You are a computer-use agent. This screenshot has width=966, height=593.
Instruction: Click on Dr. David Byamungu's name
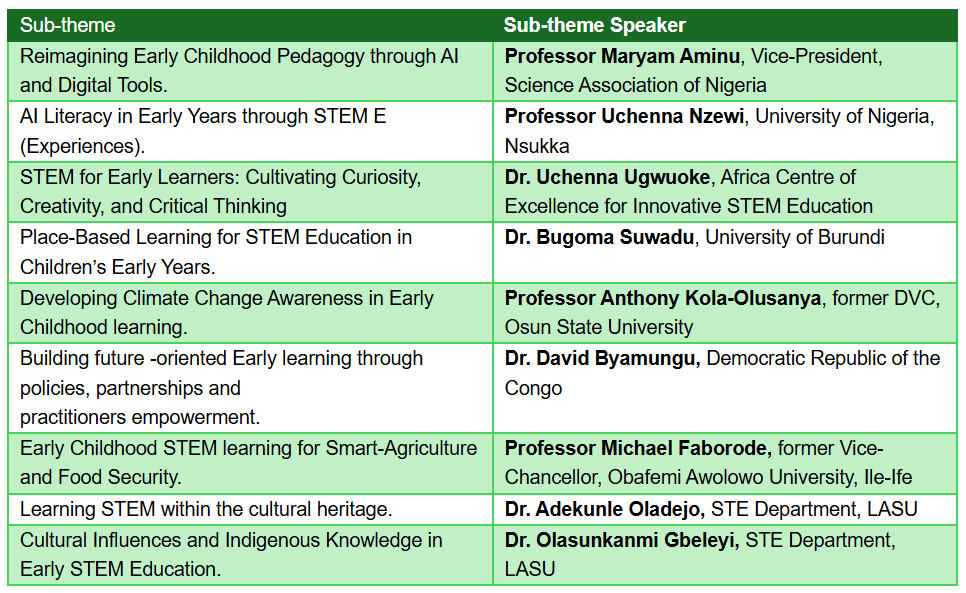pos(601,358)
